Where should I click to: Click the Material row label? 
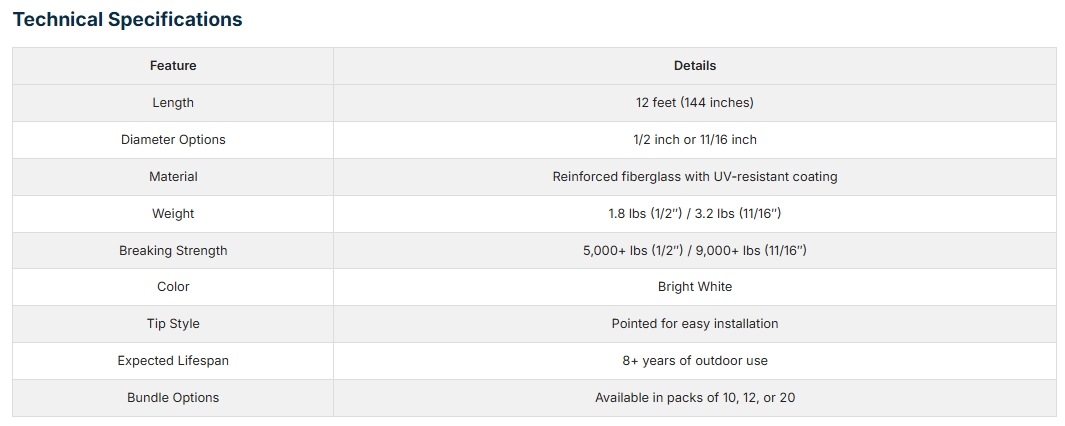click(x=173, y=177)
